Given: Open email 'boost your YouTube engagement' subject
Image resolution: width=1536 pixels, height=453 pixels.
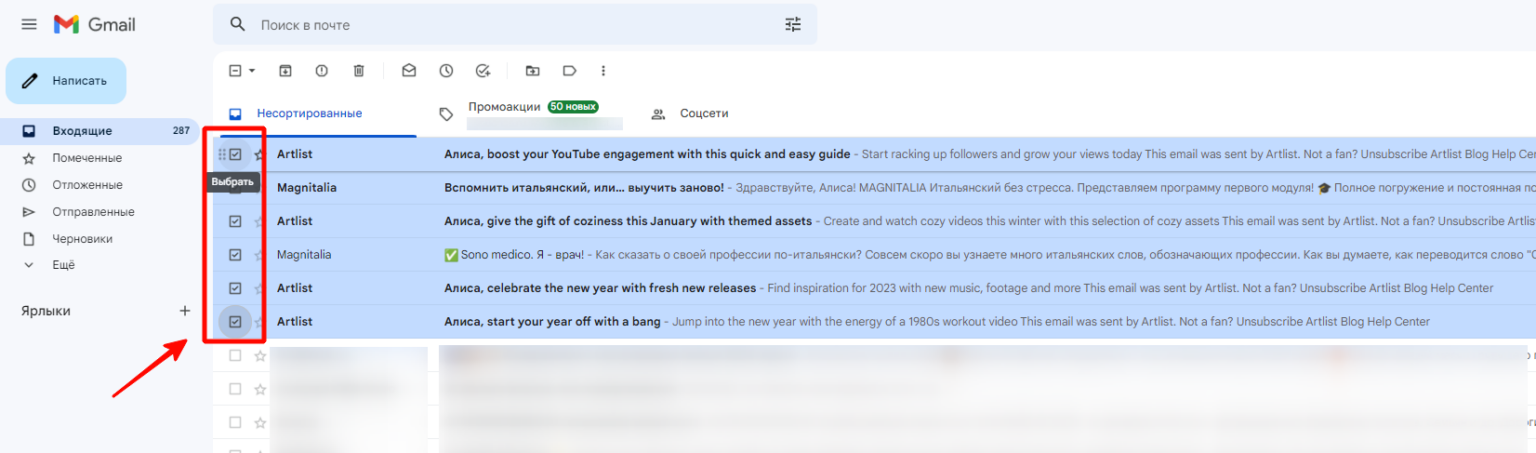Looking at the screenshot, I should coord(647,154).
